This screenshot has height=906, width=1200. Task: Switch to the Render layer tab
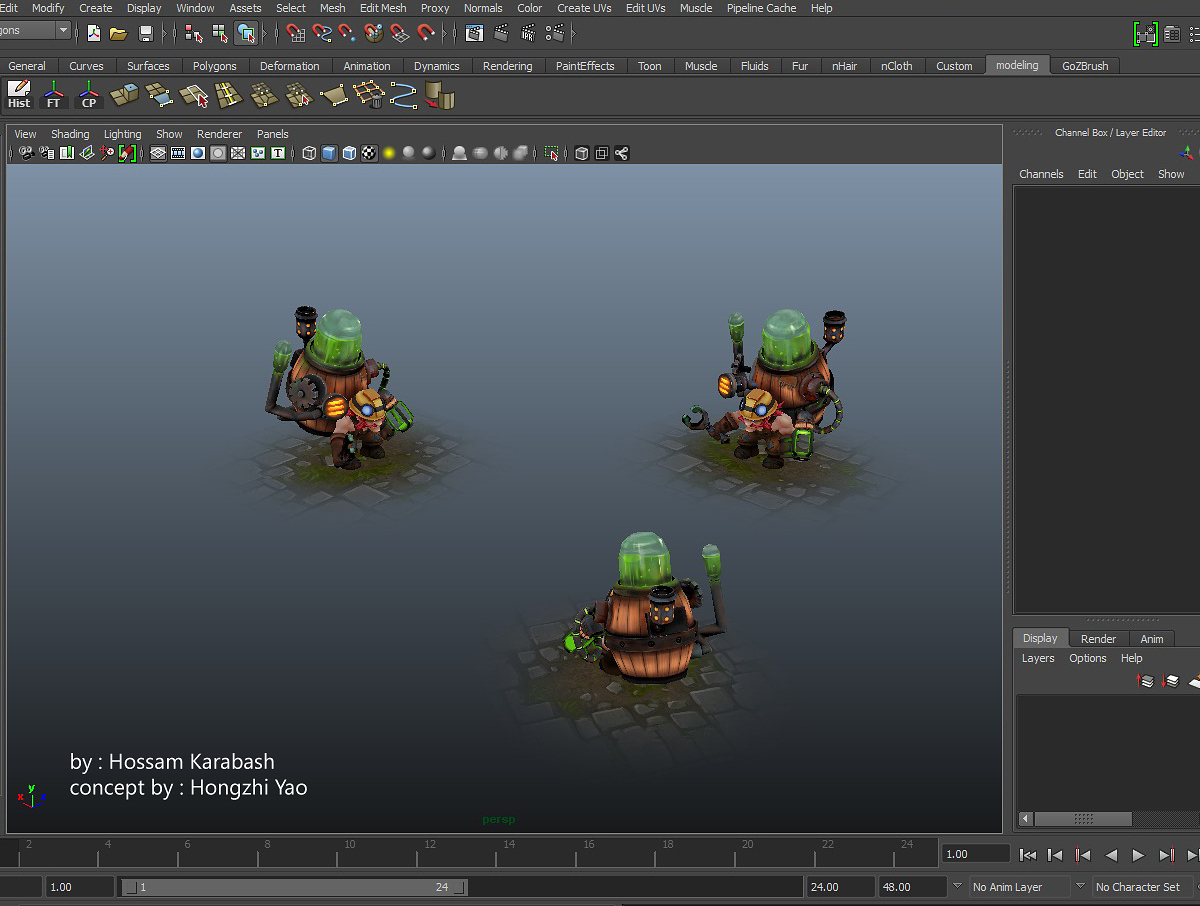tap(1098, 639)
